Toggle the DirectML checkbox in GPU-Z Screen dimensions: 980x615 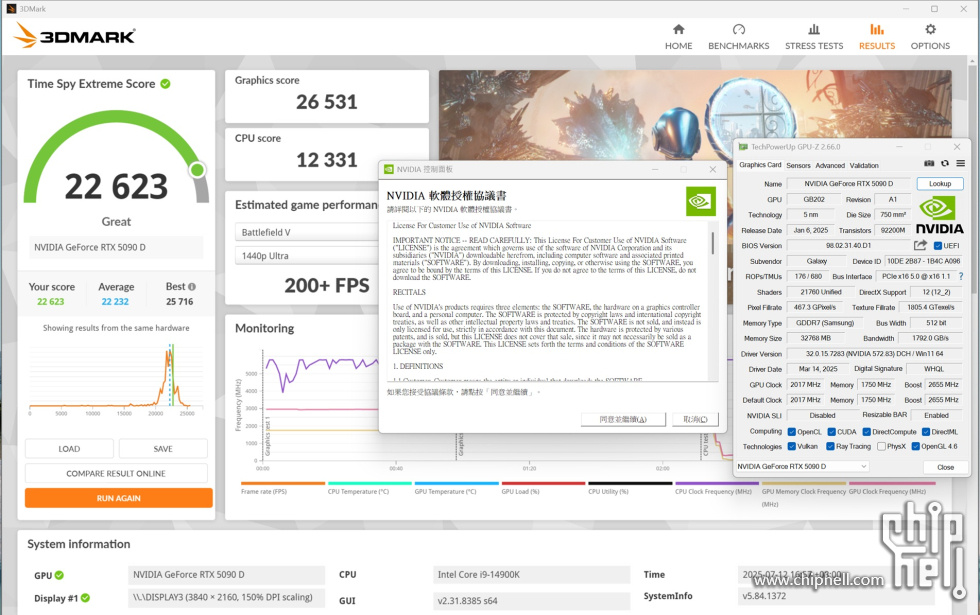click(x=926, y=432)
